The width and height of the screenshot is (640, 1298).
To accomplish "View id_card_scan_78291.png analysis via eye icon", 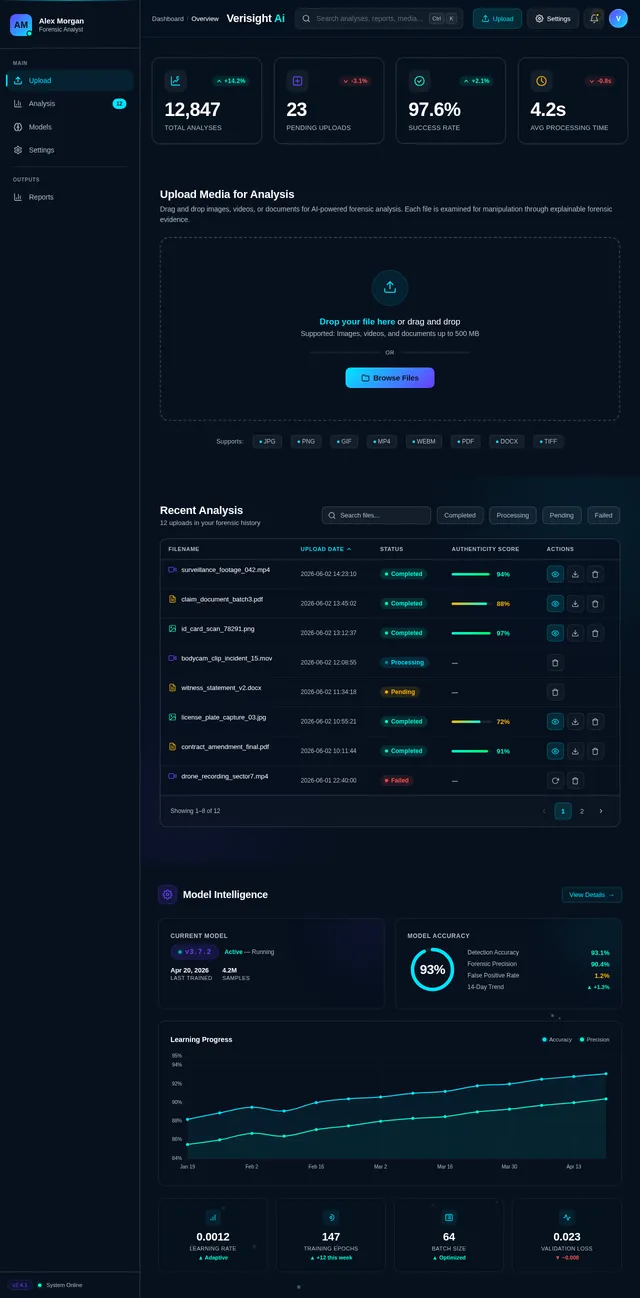I will (555, 633).
